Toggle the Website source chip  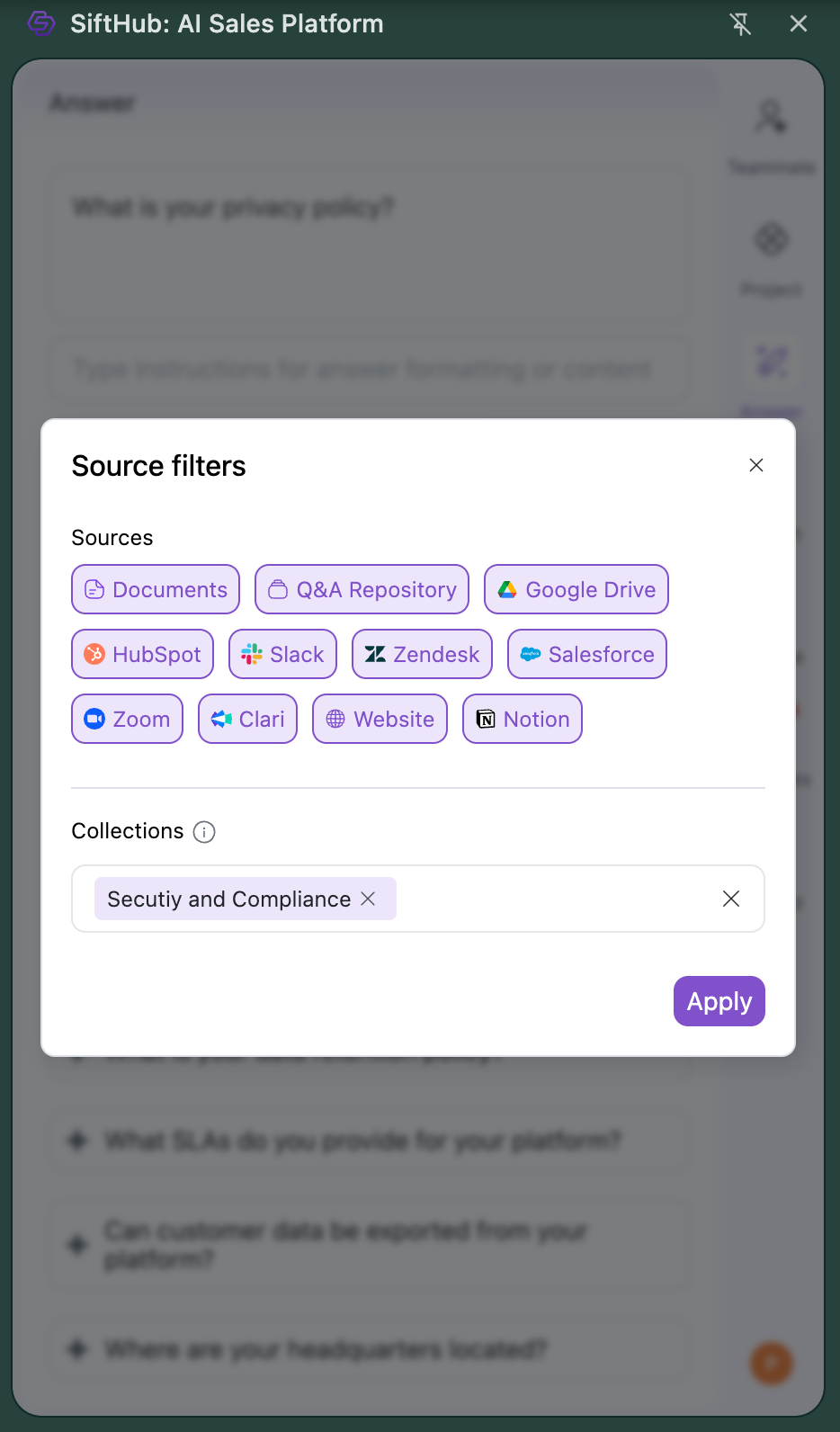click(x=380, y=719)
